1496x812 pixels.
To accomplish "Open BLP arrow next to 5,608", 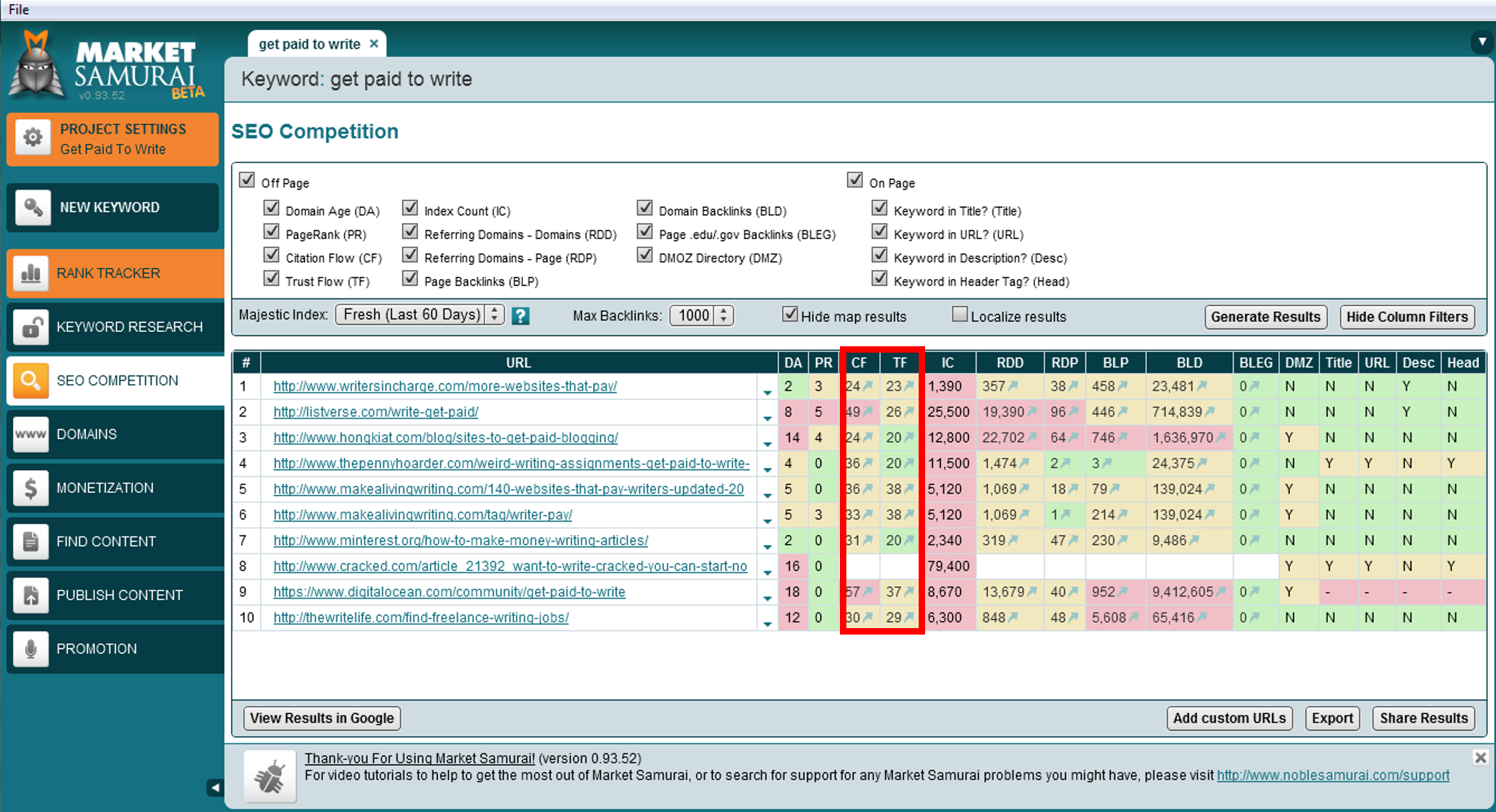I will (1133, 617).
